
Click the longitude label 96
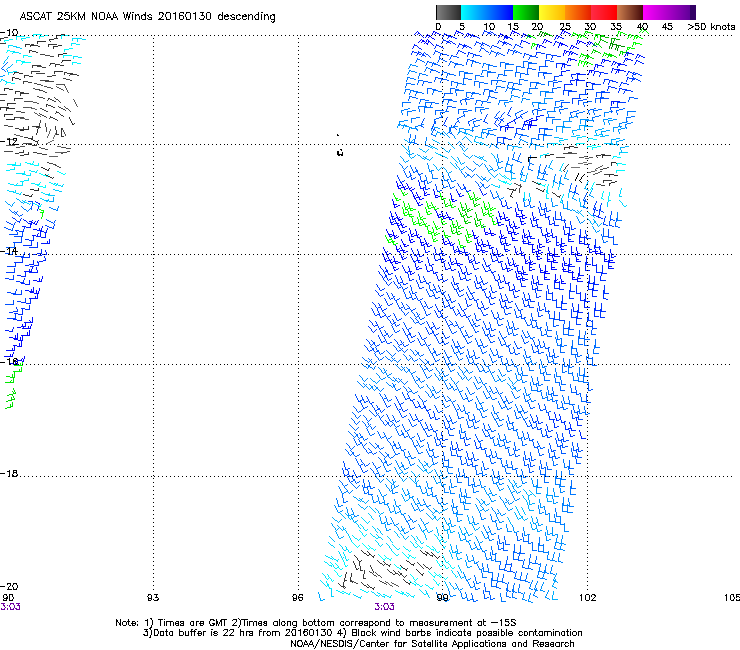(297, 598)
